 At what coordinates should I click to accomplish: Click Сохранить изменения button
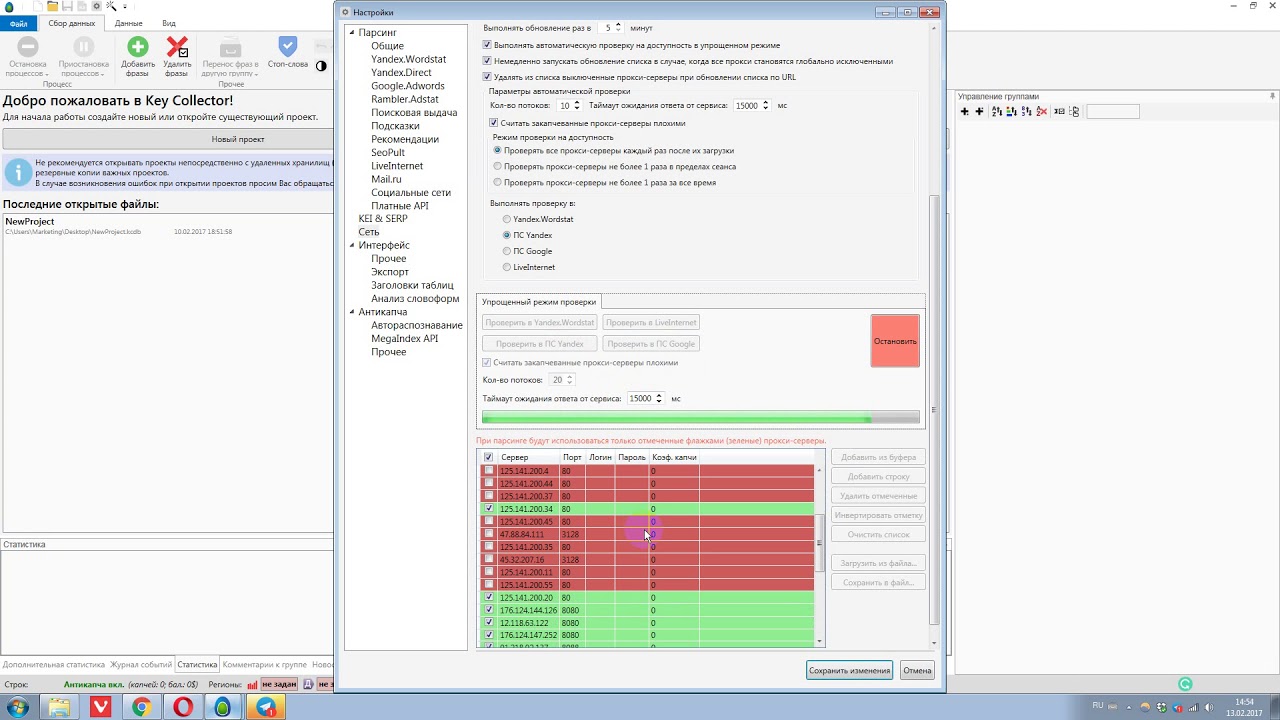pos(849,671)
